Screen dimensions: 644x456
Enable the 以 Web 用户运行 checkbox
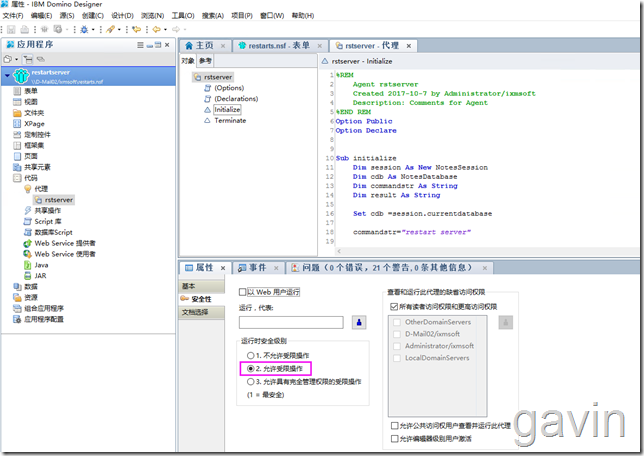(242, 292)
